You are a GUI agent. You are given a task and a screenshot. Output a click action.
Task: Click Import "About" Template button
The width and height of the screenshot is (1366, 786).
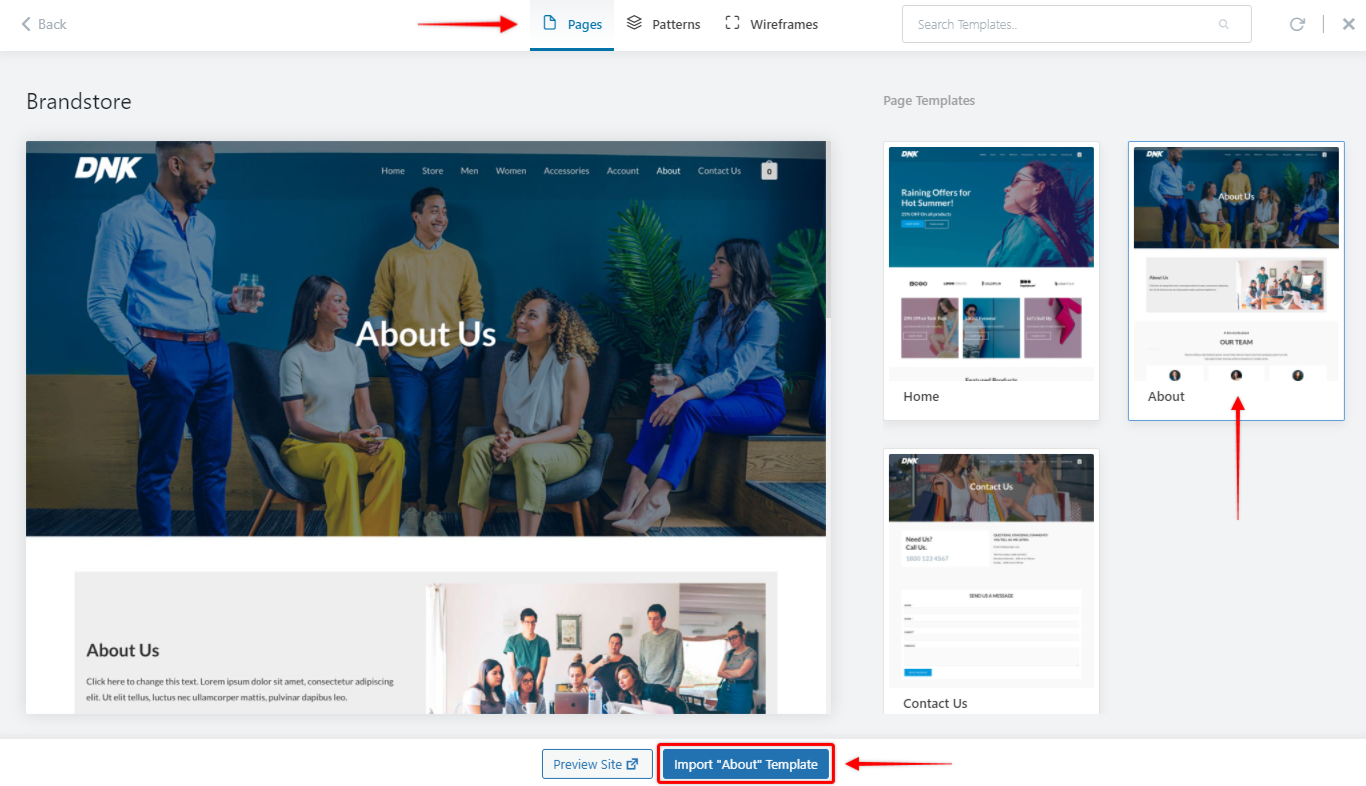pyautogui.click(x=746, y=764)
